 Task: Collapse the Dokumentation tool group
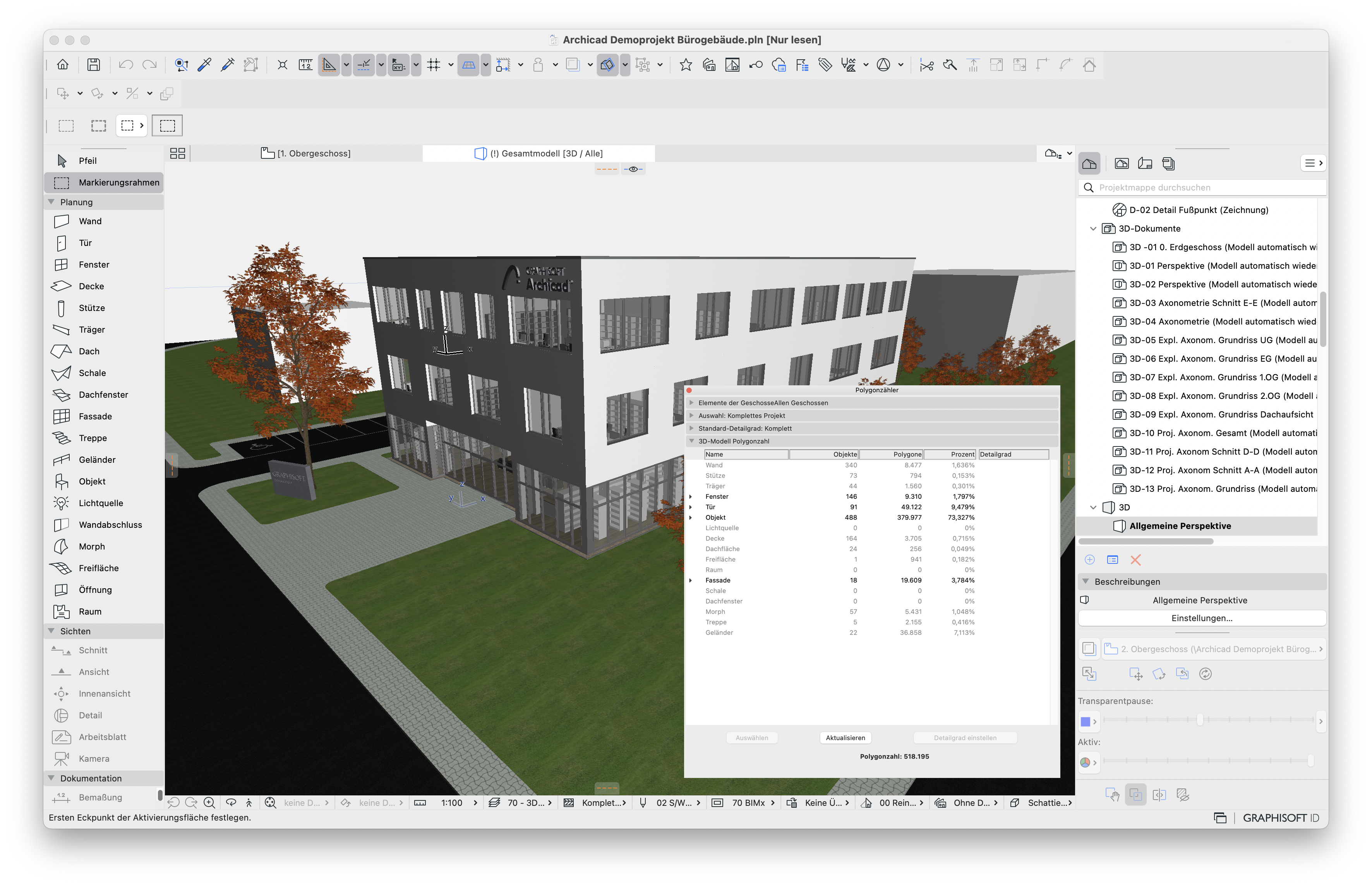coord(51,778)
